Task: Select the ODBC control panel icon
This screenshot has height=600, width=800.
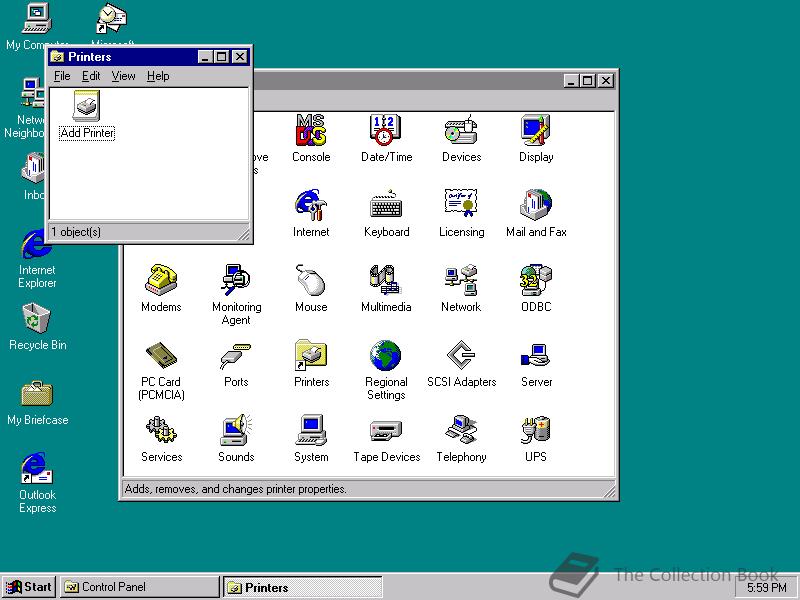Action: point(536,280)
